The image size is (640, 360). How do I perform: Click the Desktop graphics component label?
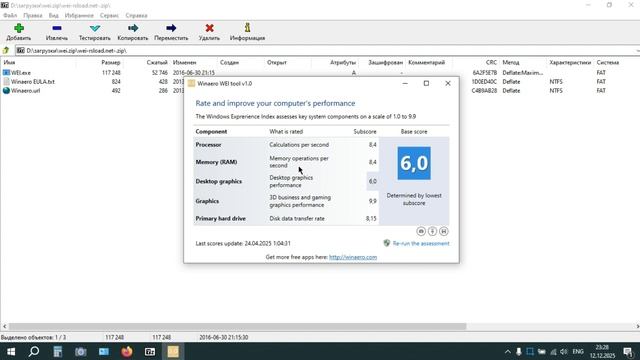coord(219,181)
